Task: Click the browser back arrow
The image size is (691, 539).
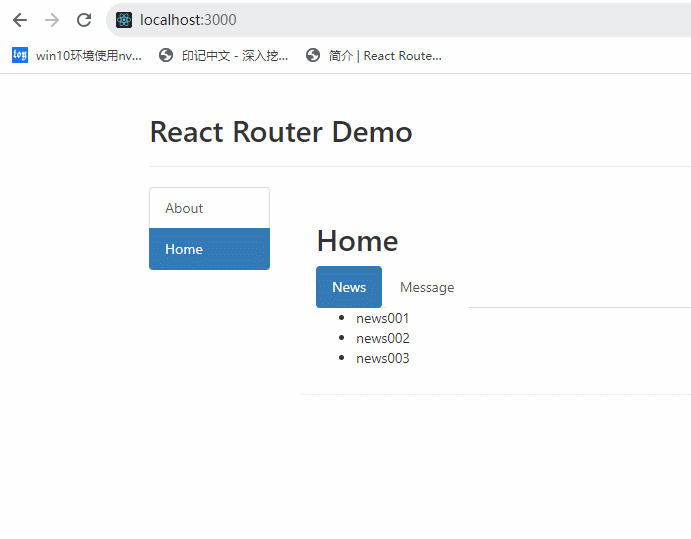Action: point(20,20)
